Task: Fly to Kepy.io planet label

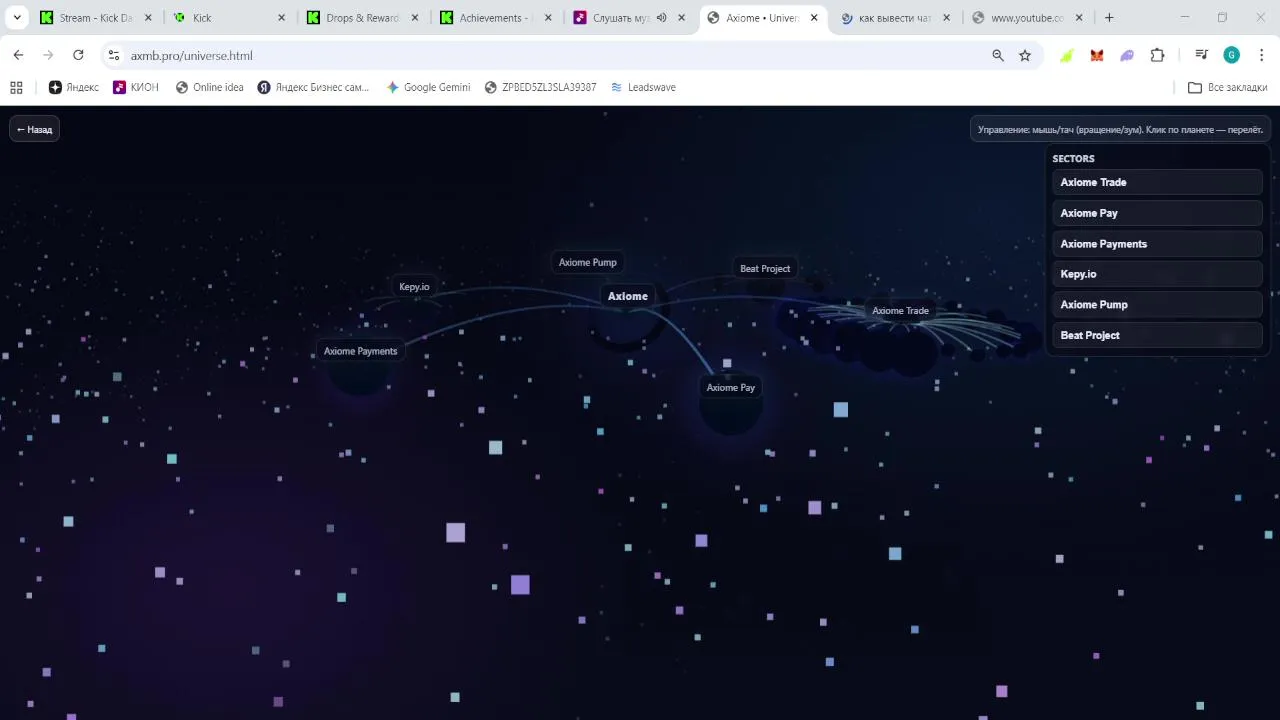Action: 414,287
